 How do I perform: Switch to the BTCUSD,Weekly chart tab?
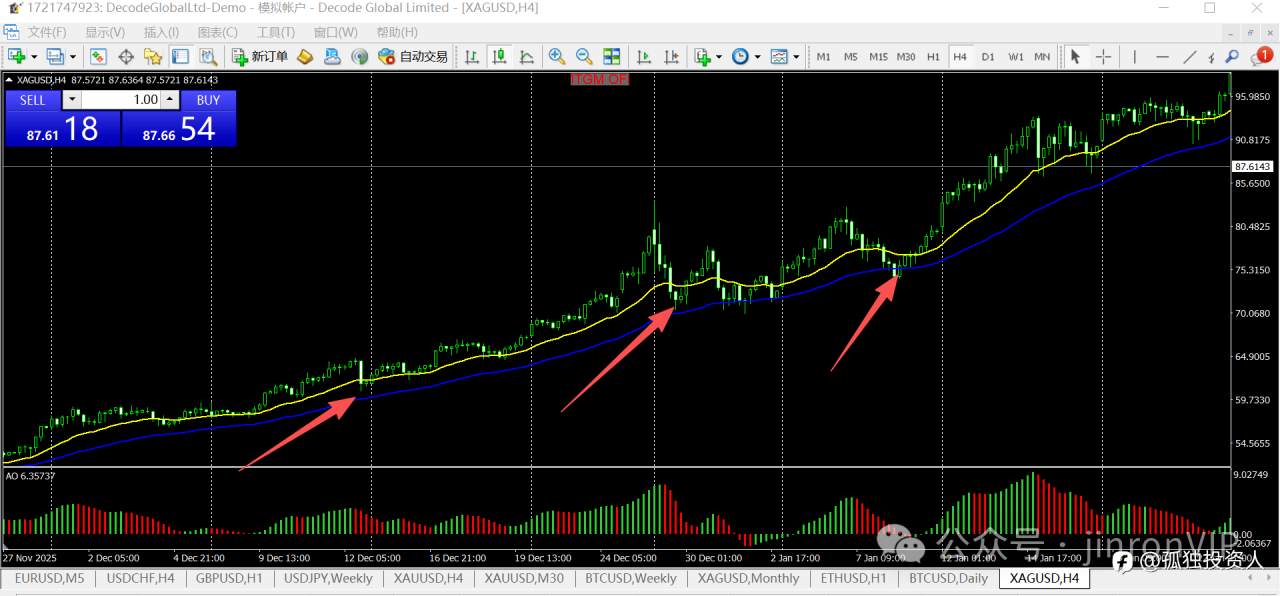pyautogui.click(x=629, y=578)
